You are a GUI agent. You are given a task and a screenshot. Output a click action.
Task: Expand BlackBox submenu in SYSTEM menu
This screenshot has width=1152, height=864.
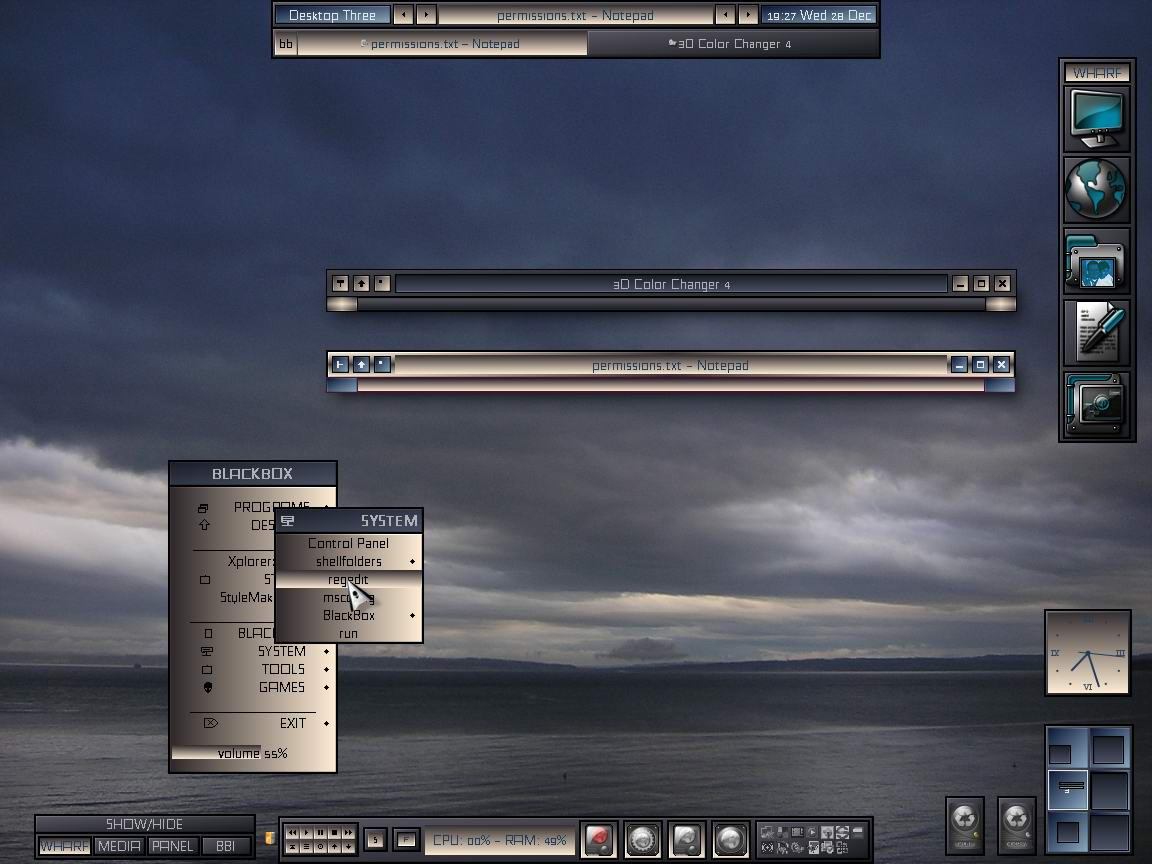(348, 616)
